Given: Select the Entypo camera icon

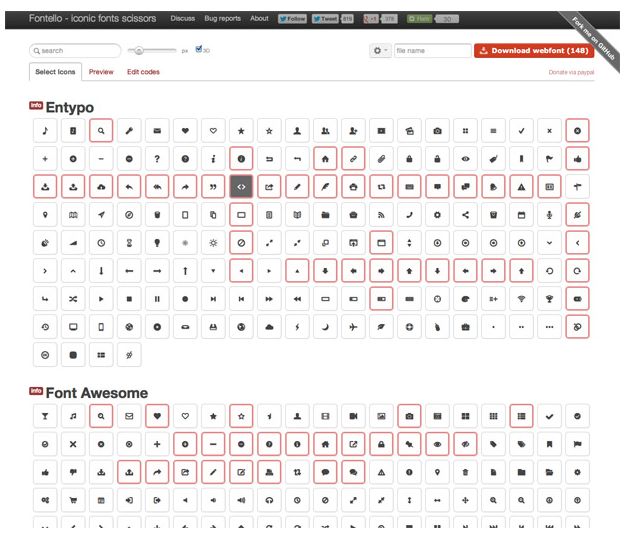Looking at the screenshot, I should coord(437,131).
